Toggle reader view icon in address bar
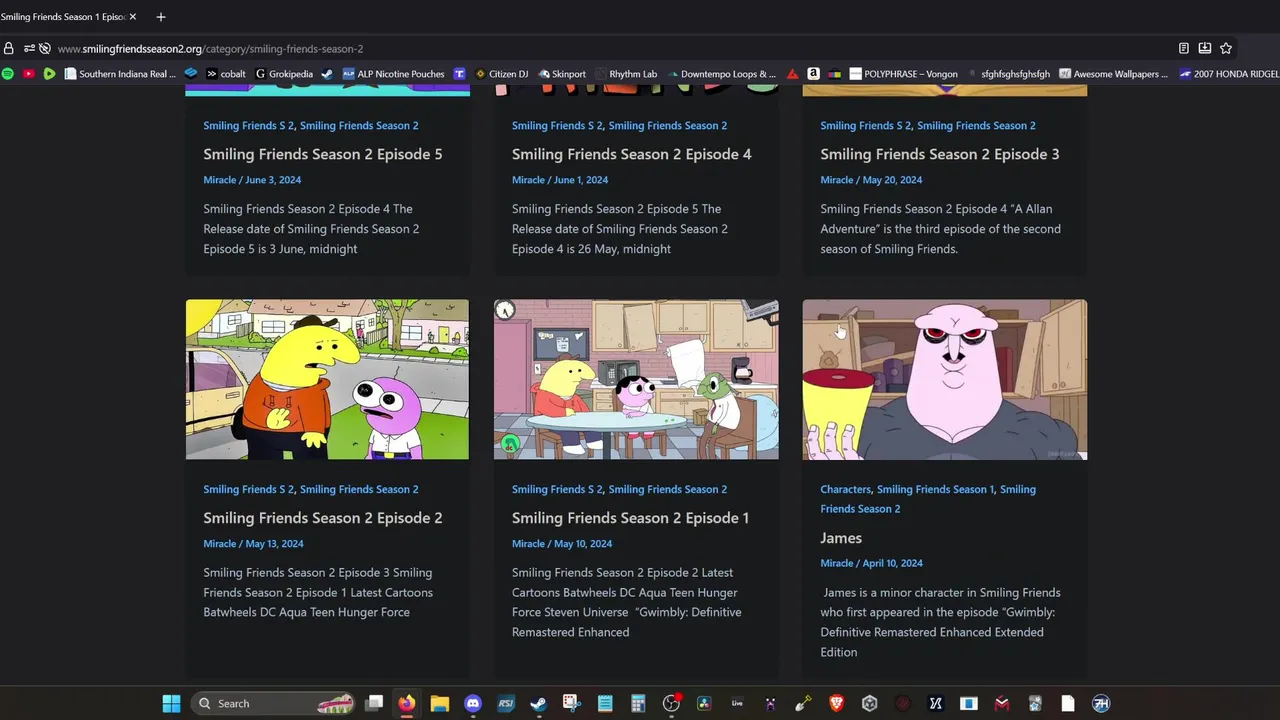This screenshot has width=1280, height=720. tap(1184, 48)
